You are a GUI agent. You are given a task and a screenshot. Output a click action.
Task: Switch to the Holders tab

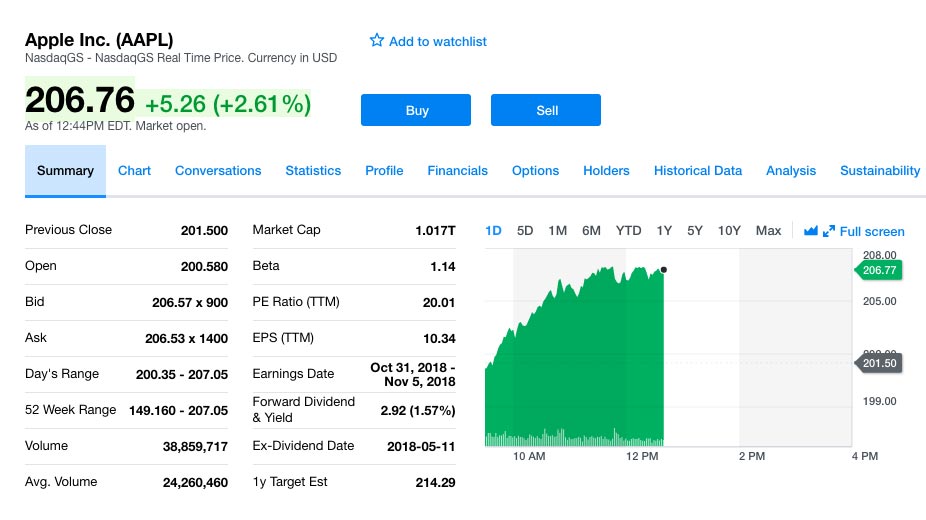pyautogui.click(x=606, y=171)
